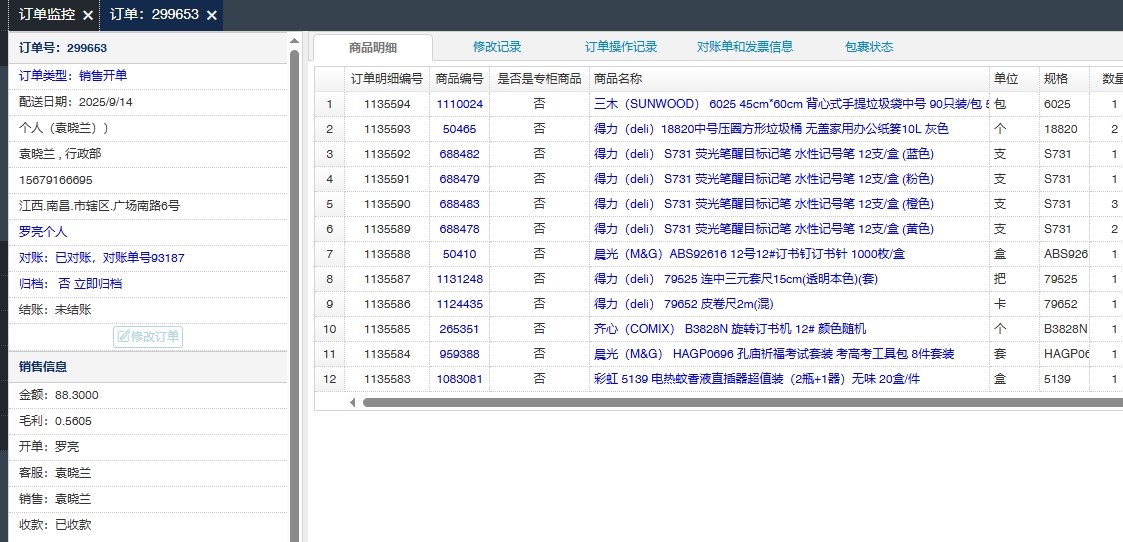The height and width of the screenshot is (542, 1123).
Task: Switch to 订单监控 tab
Action: click(x=46, y=15)
